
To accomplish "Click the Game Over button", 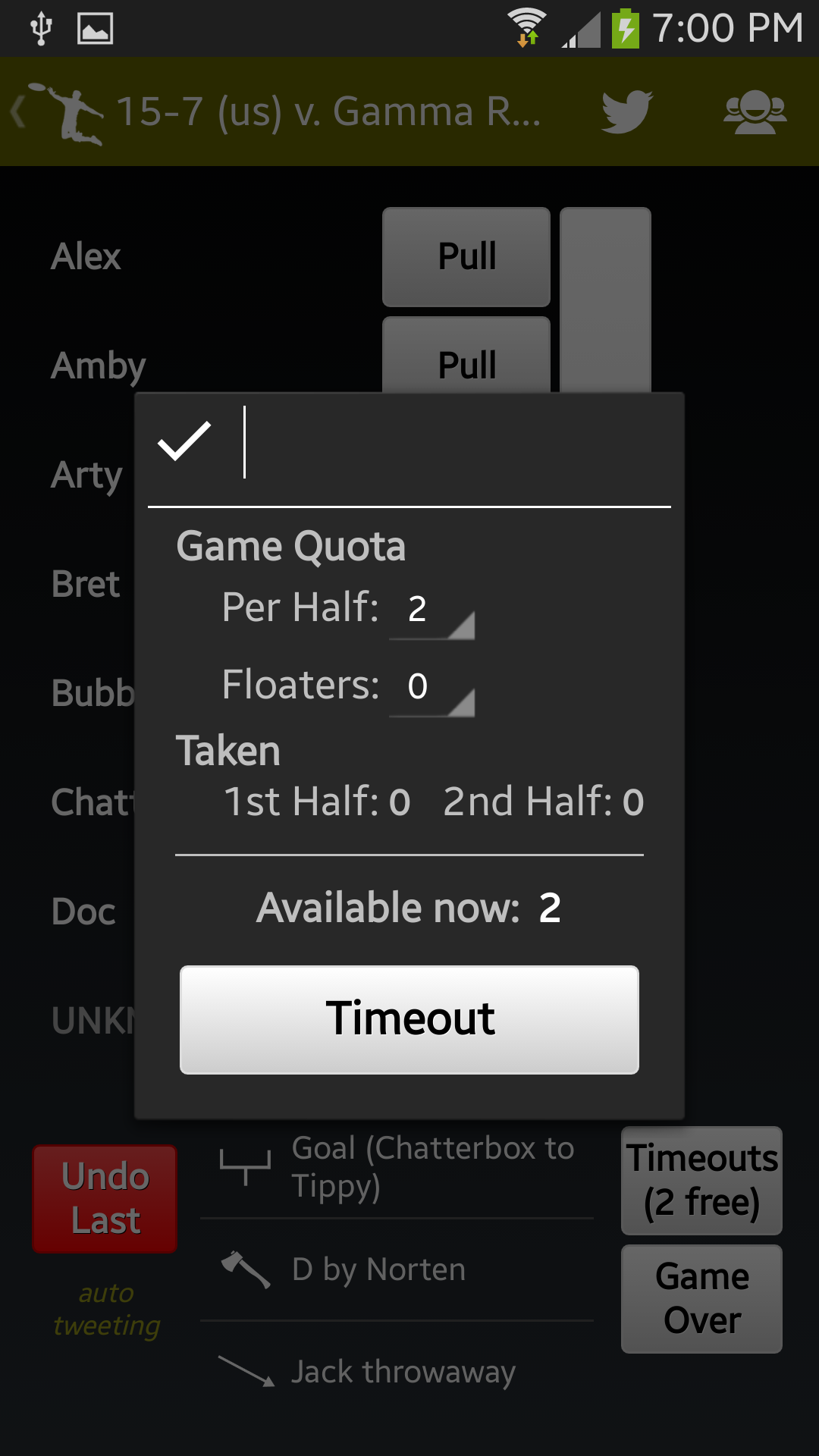I will (x=701, y=1299).
